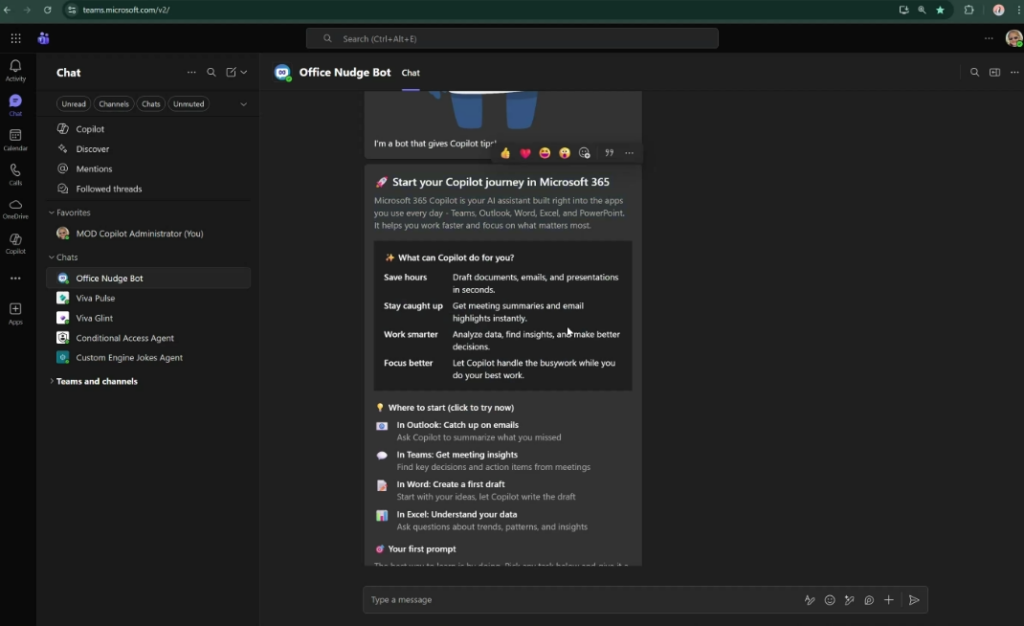This screenshot has height=626, width=1024.
Task: Toggle the Unmuted filter chip
Action: point(188,104)
